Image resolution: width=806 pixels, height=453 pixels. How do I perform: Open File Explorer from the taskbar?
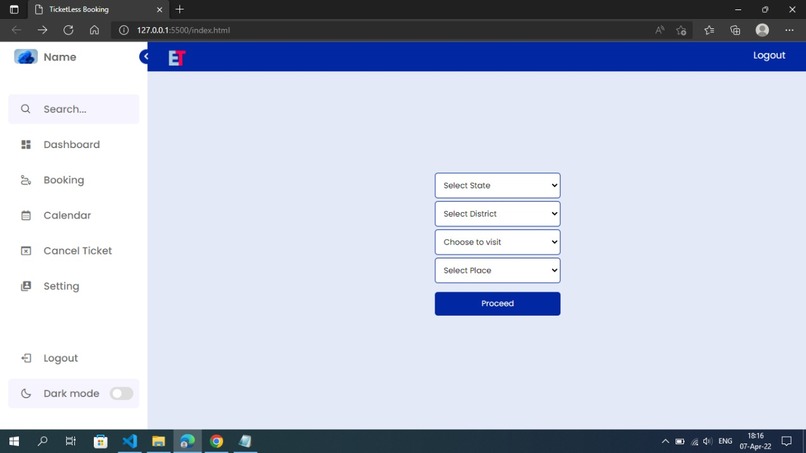158,441
